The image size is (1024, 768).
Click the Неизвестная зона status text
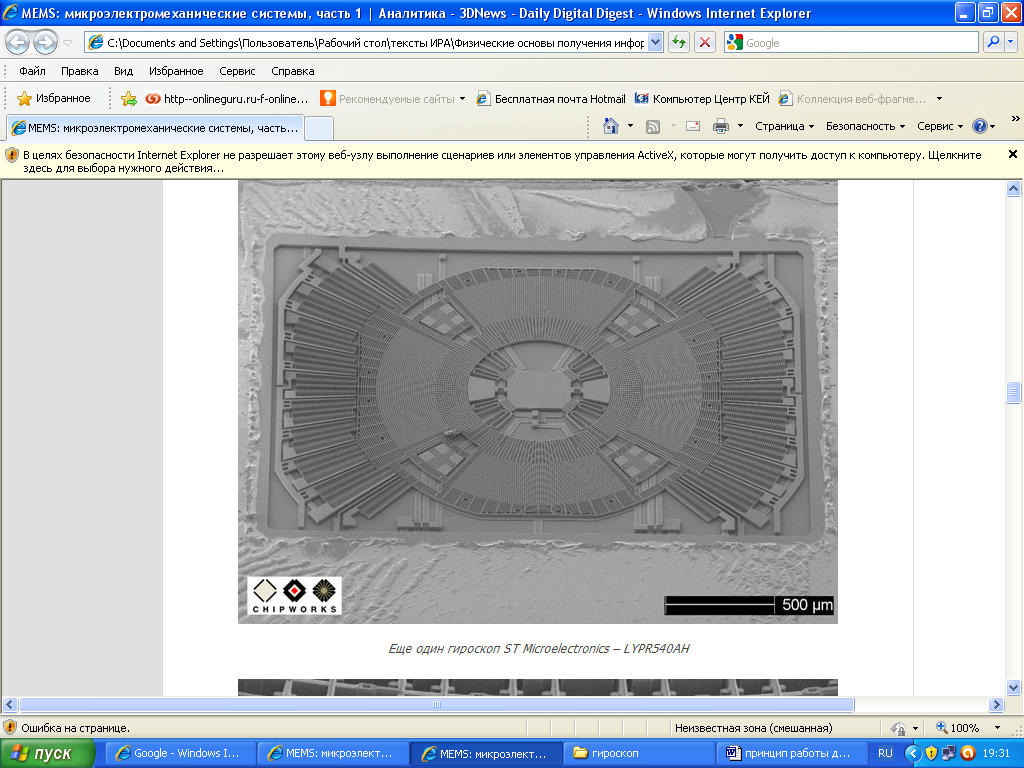(754, 728)
